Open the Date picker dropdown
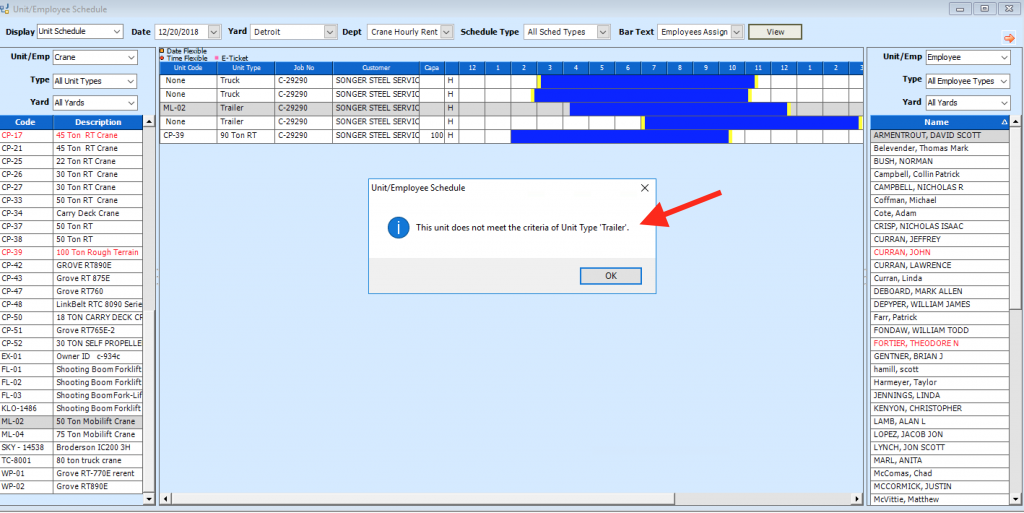This screenshot has width=1024, height=513. [214, 31]
